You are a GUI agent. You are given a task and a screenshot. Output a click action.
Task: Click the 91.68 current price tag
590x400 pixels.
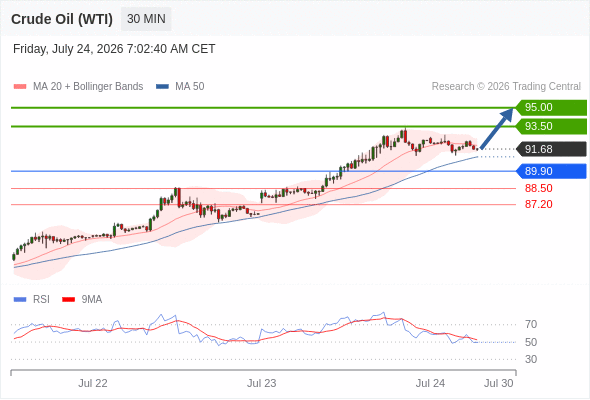click(x=551, y=149)
